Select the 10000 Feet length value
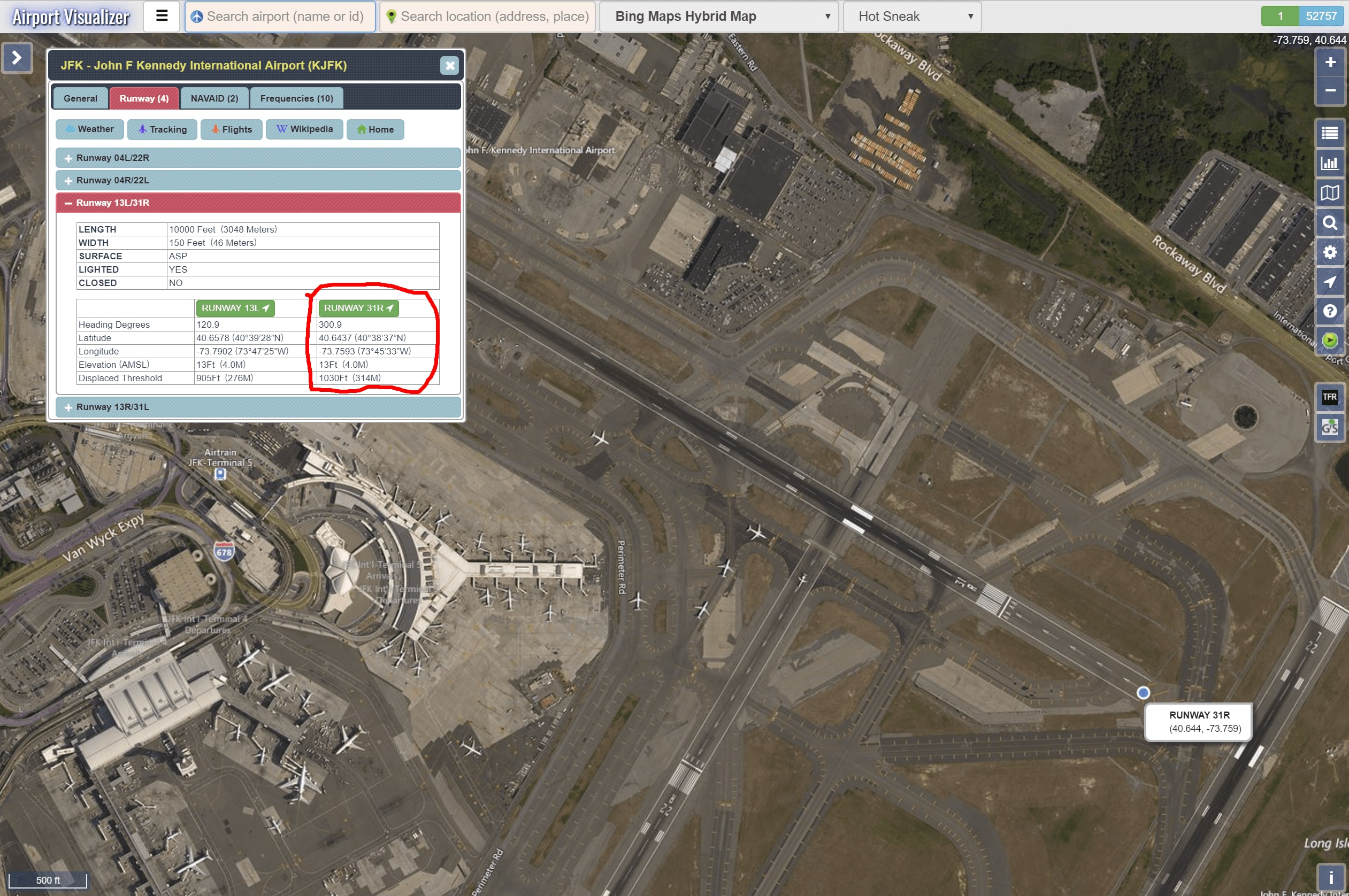This screenshot has width=1349, height=896. point(223,229)
